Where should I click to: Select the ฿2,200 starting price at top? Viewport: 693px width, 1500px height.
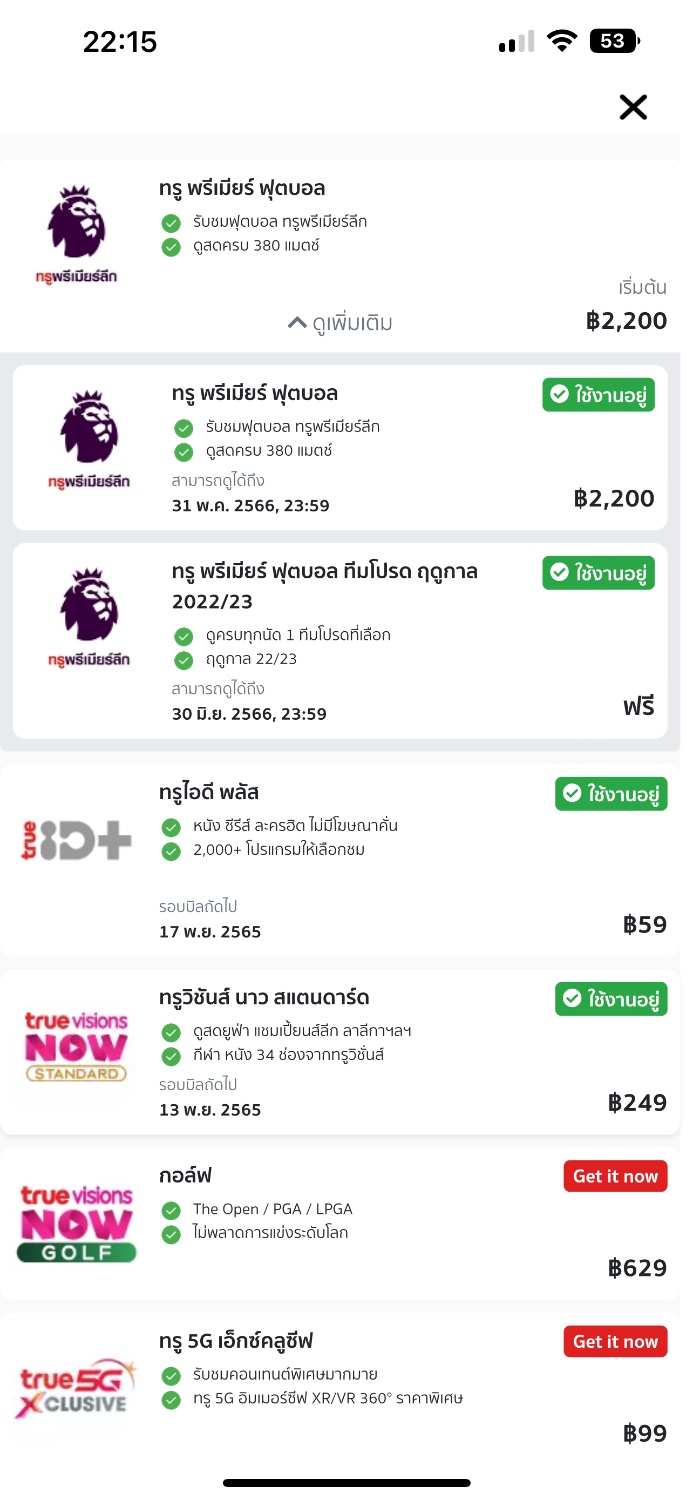tap(626, 321)
